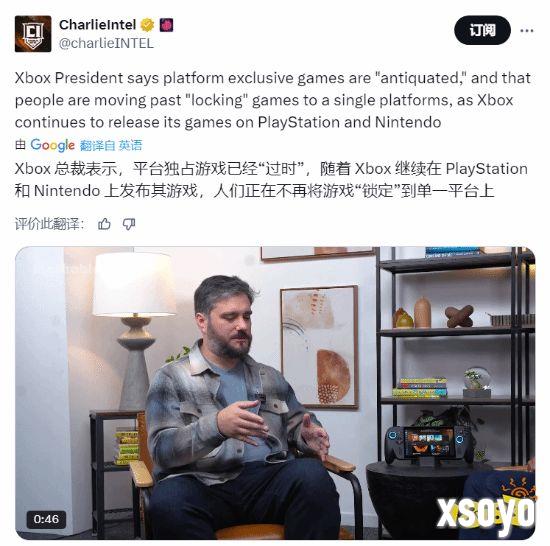The height and width of the screenshot is (546, 550).
Task: Click the CharlieIntel display name
Action: point(98,25)
